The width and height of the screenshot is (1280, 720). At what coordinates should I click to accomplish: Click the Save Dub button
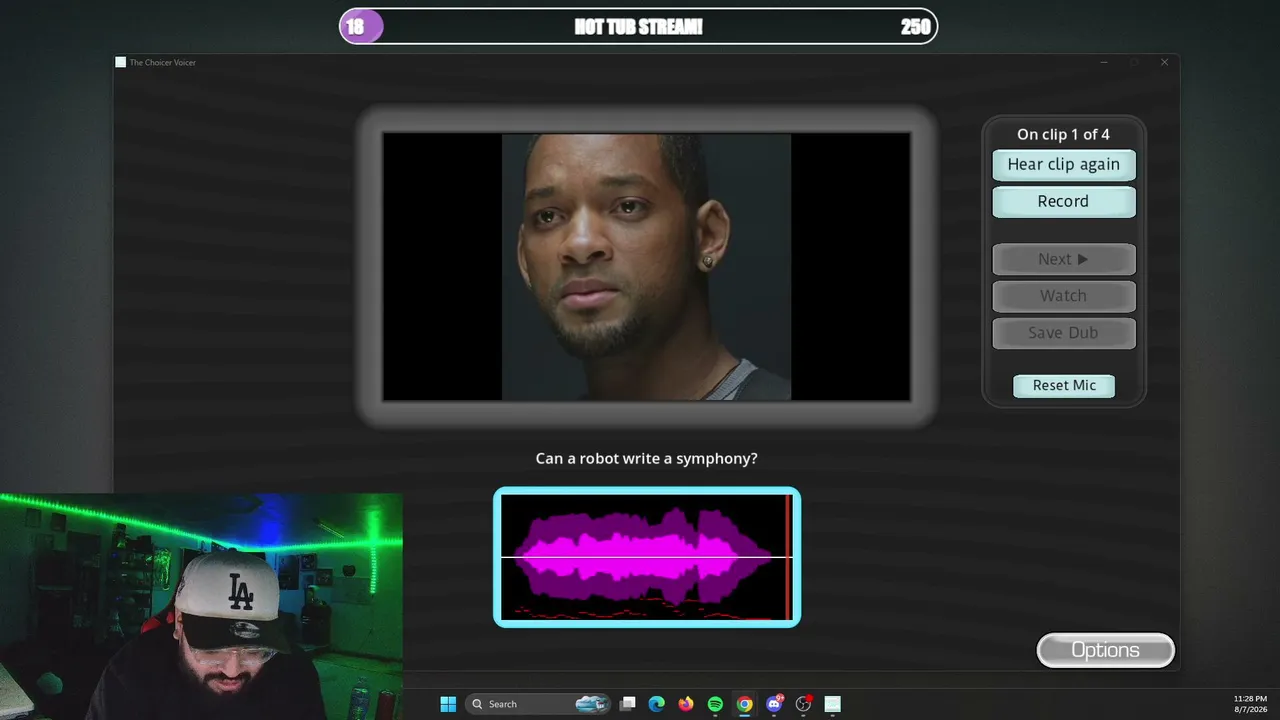[x=1063, y=333]
